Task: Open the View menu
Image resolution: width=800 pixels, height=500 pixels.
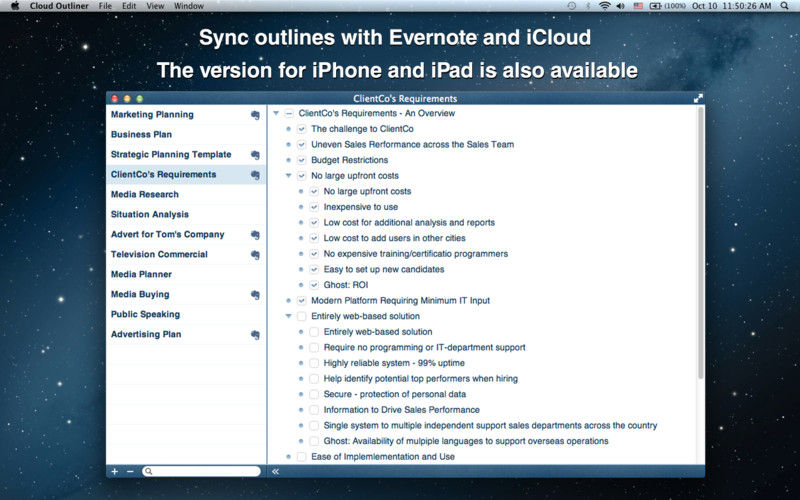Action: click(155, 6)
